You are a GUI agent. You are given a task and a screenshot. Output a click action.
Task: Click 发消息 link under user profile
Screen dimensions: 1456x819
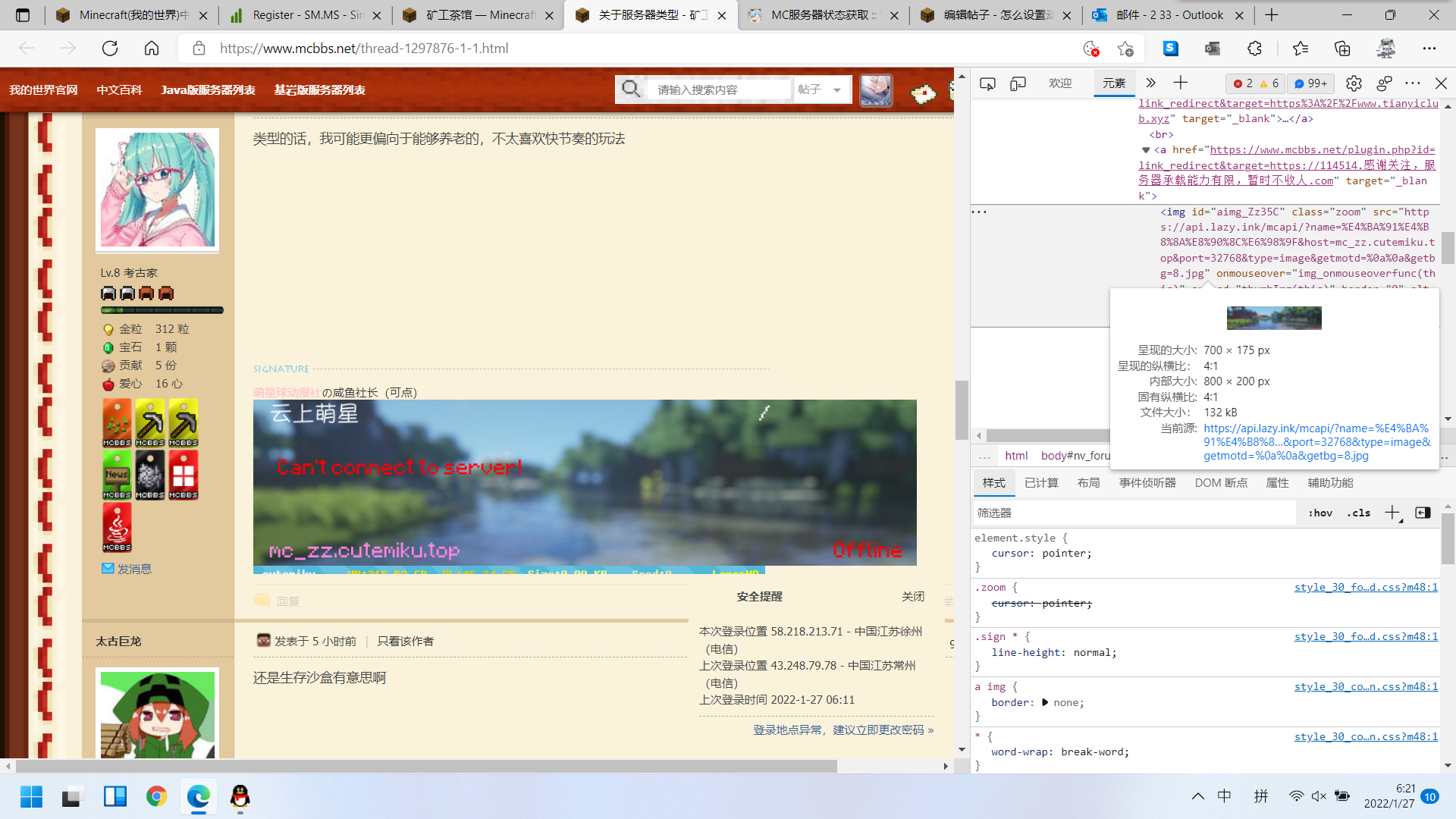[x=134, y=569]
